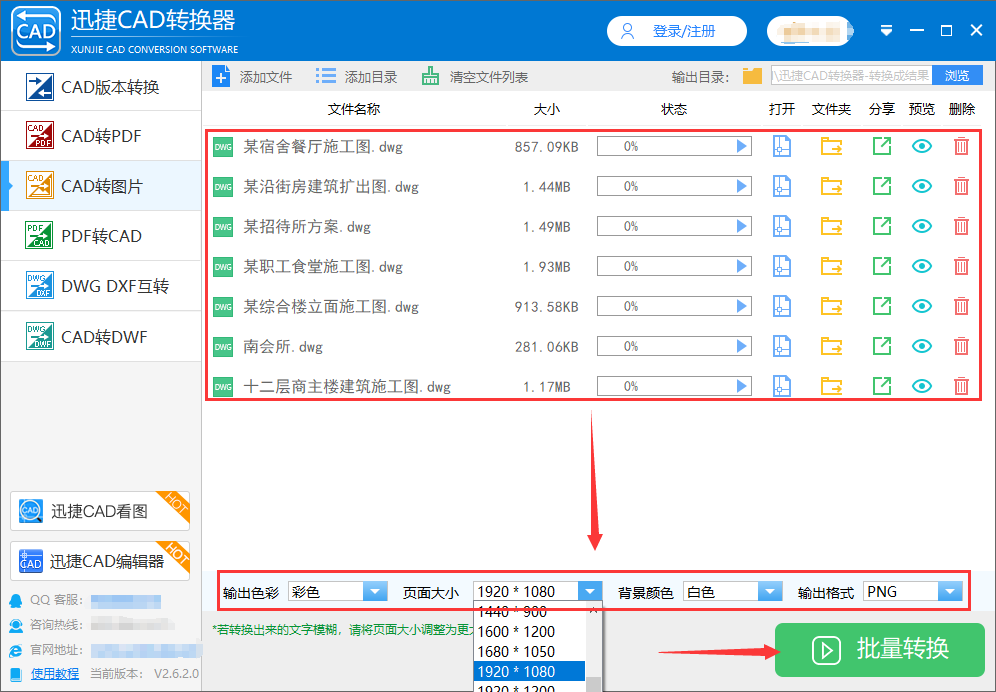The image size is (996, 692).
Task: Switch to CAD转DWF mode
Action: pos(102,336)
